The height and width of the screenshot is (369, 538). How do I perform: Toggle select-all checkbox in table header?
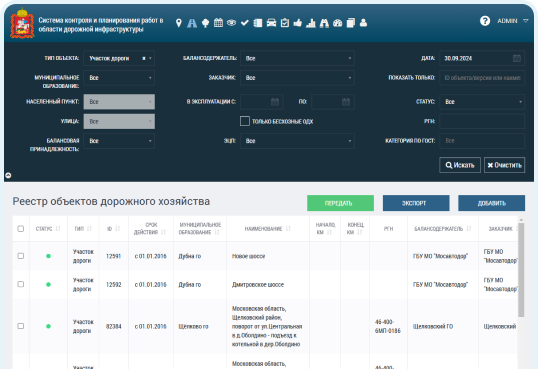(x=21, y=229)
